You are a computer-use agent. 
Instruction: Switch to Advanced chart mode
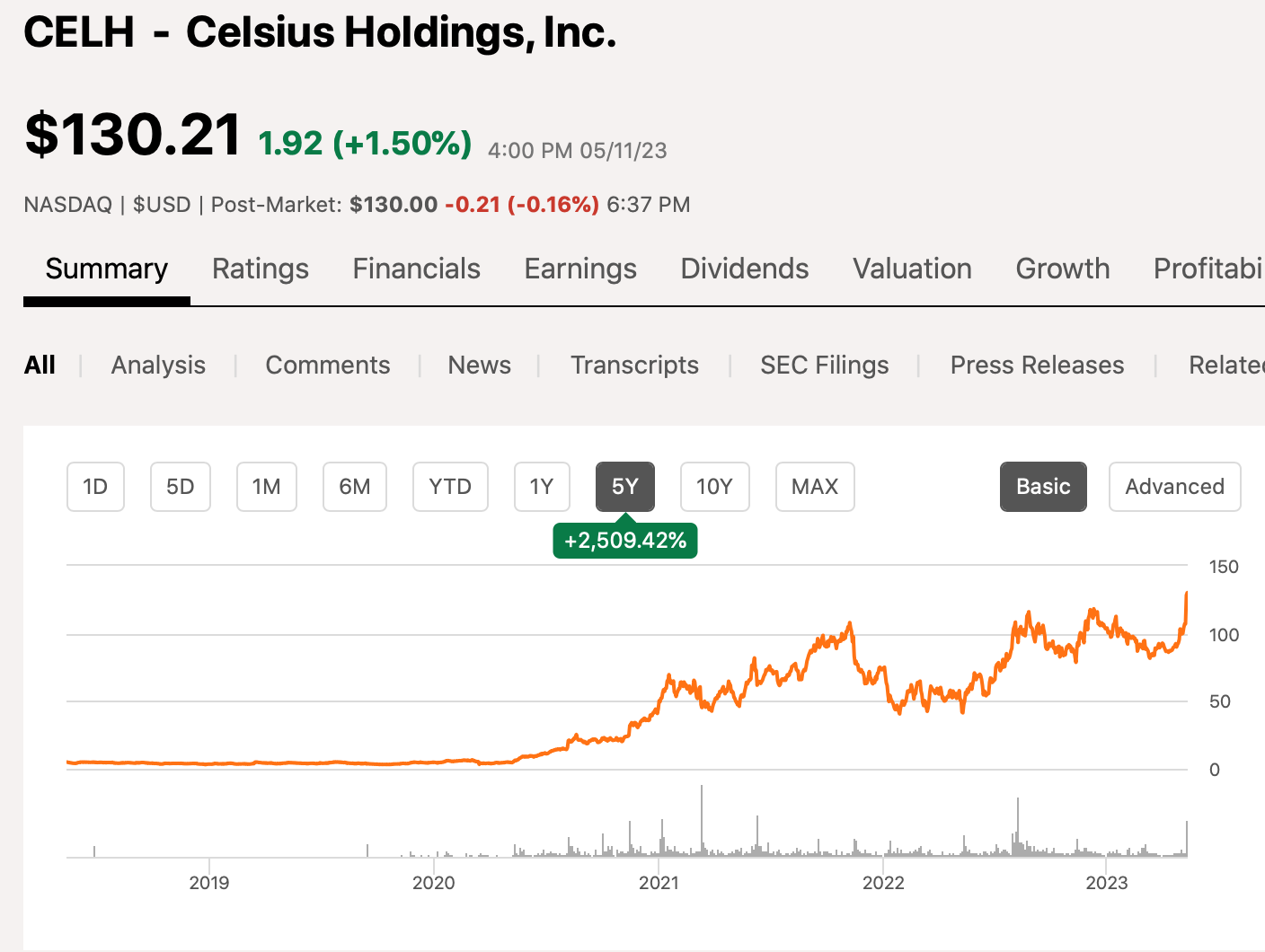coord(1174,487)
